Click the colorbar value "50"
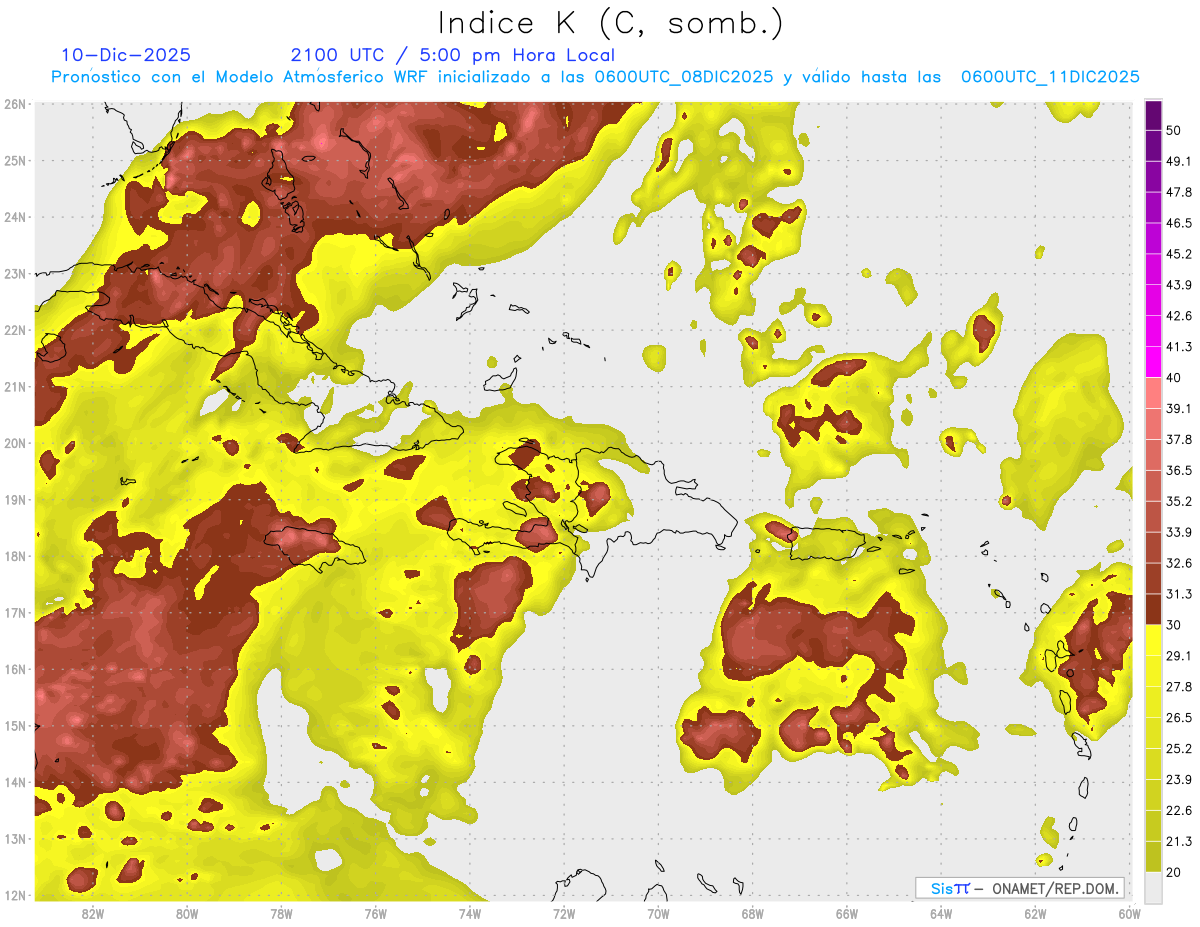This screenshot has height=927, width=1200. click(x=1174, y=130)
